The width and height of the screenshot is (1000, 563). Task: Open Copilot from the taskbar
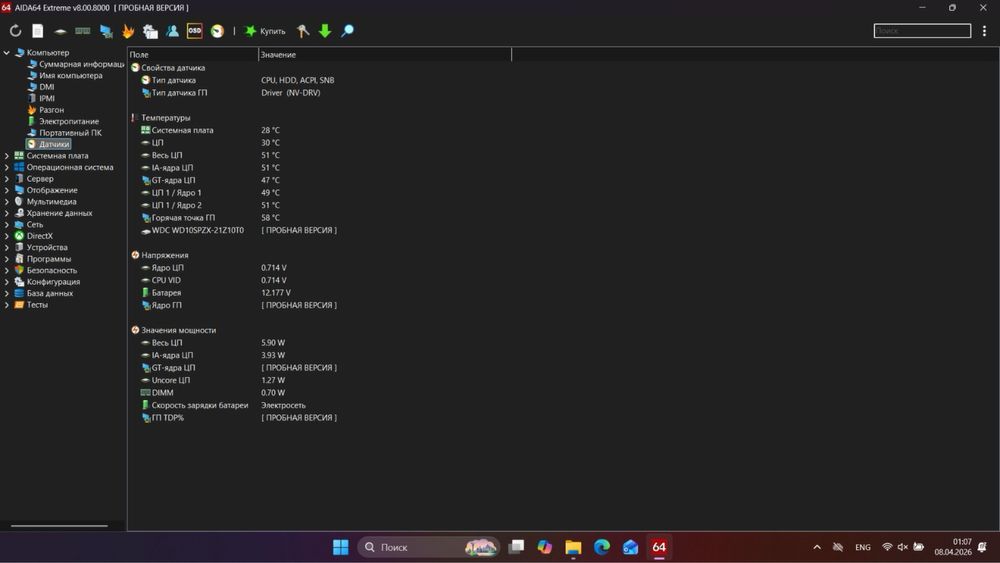(x=544, y=547)
